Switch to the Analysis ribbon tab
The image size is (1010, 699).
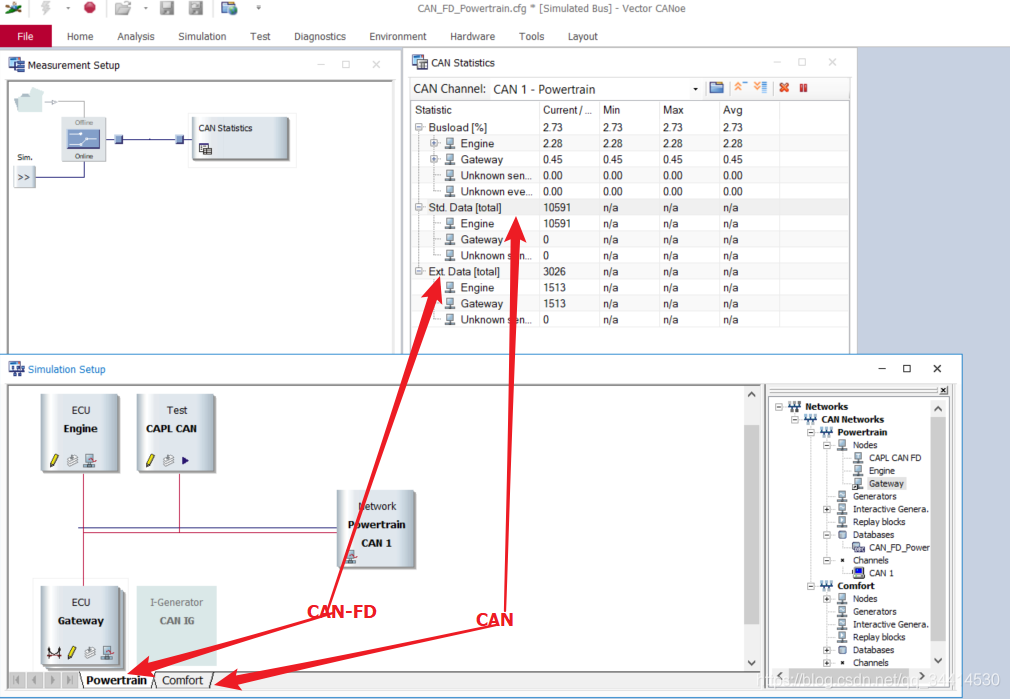coord(136,36)
